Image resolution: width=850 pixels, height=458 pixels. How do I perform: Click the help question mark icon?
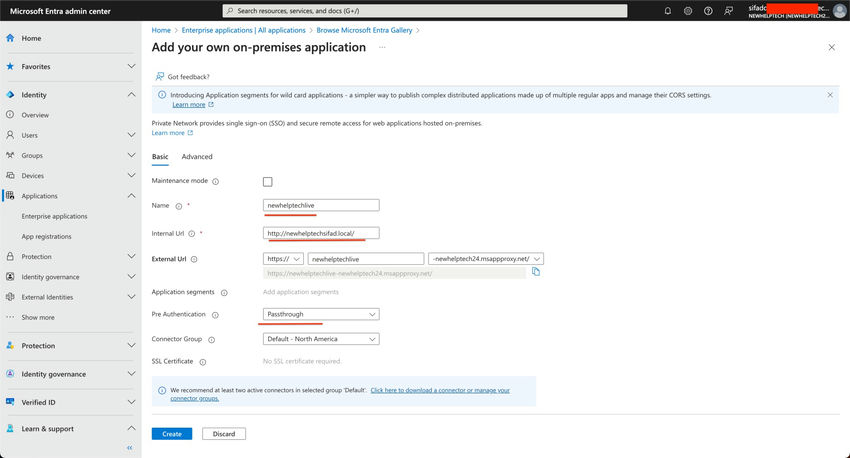click(708, 11)
